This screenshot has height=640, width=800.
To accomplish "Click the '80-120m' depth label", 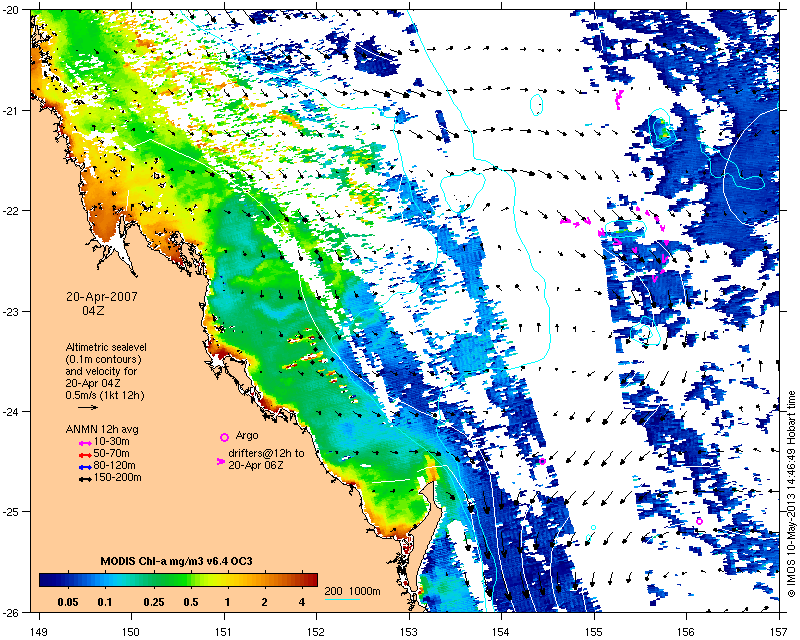I will (x=114, y=465).
